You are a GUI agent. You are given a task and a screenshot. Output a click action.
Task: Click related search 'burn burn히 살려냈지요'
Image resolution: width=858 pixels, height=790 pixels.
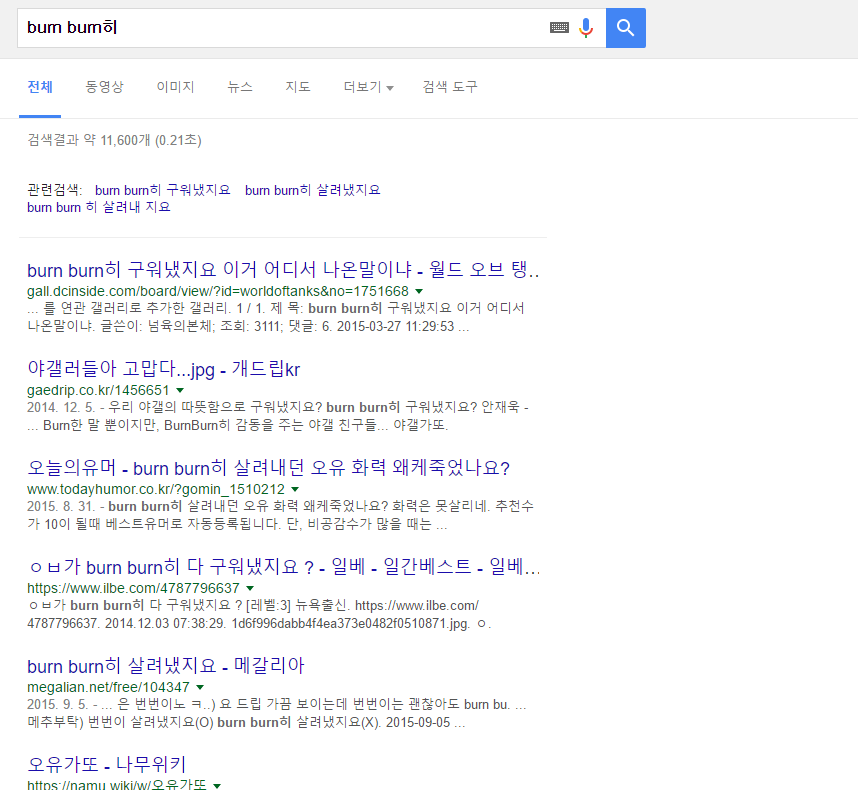click(312, 190)
